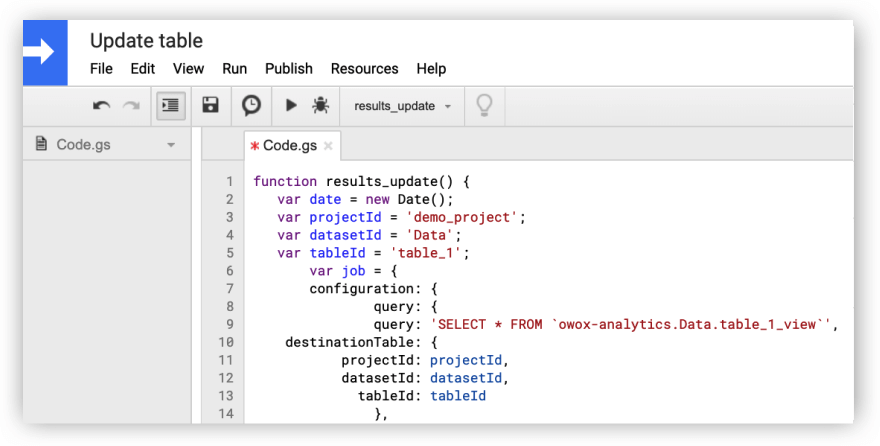Save the script with the floppy disk icon
Screen dimensions: 880x446
210,105
